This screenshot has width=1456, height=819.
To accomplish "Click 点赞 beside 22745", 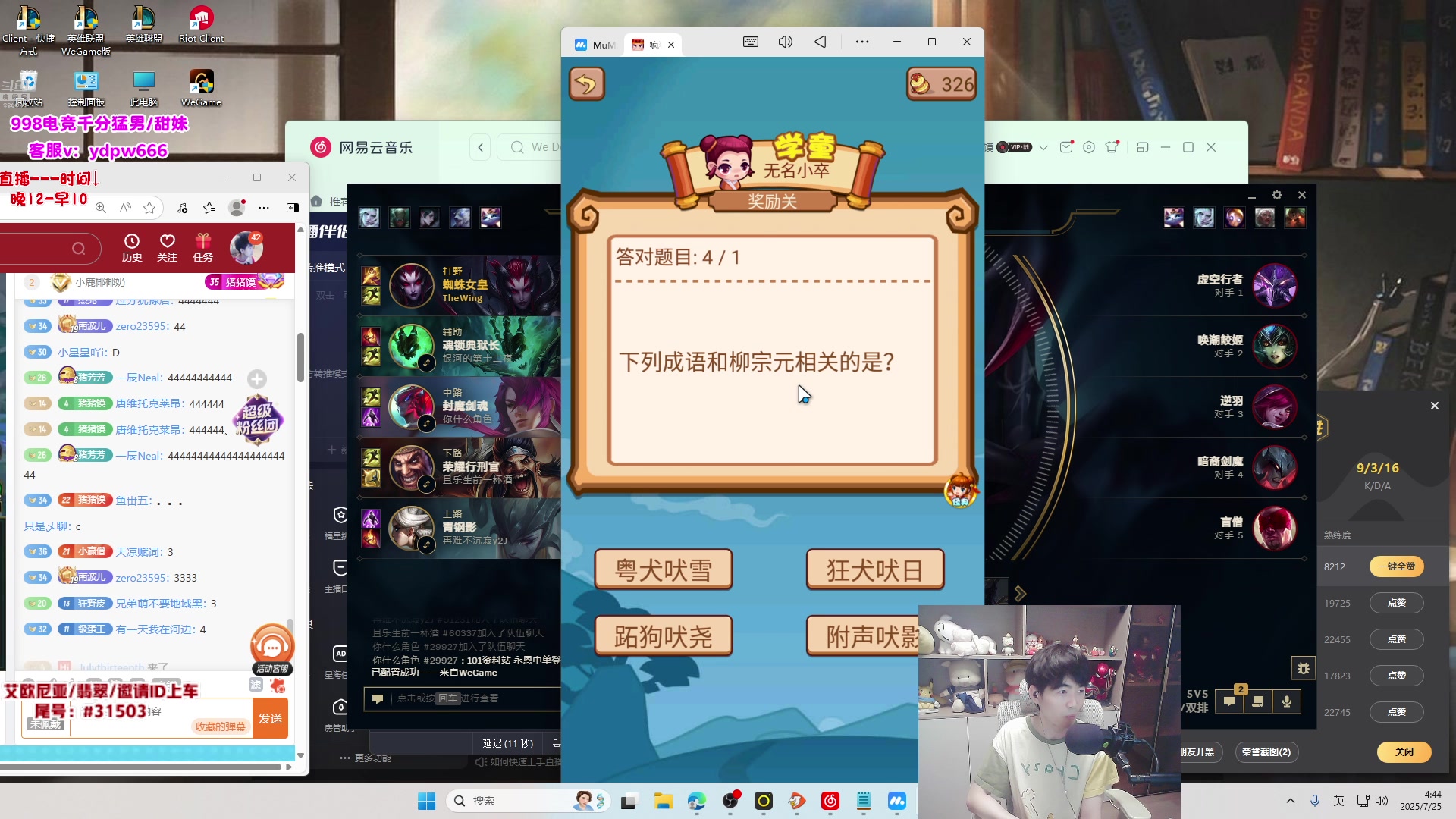I will [1397, 712].
